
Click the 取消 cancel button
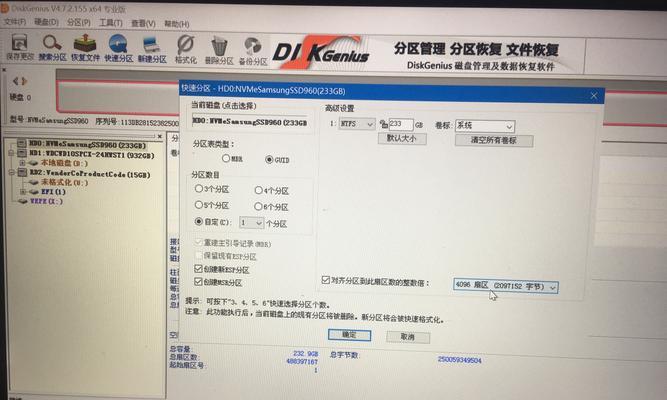pos(408,337)
